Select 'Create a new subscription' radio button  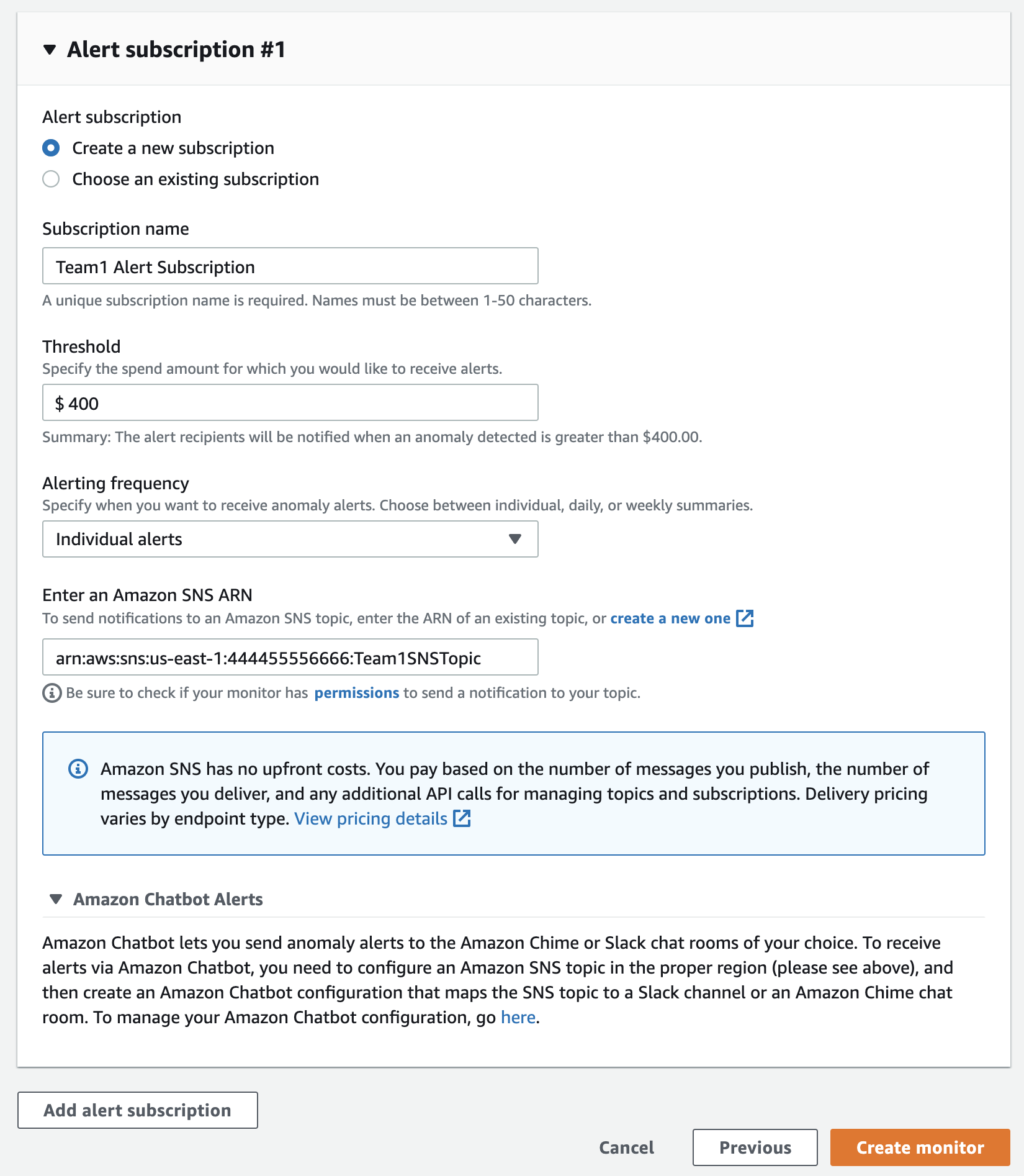pos(51,148)
